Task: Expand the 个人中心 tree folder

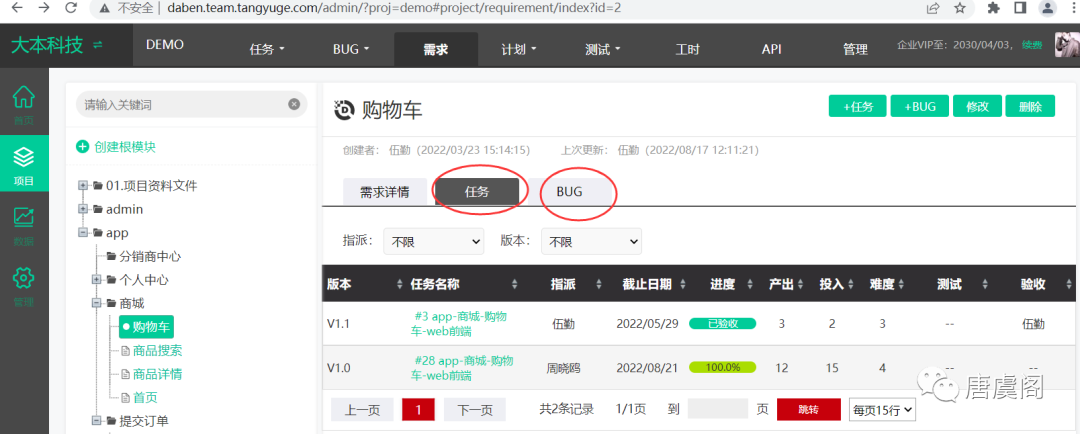Action: [97, 279]
